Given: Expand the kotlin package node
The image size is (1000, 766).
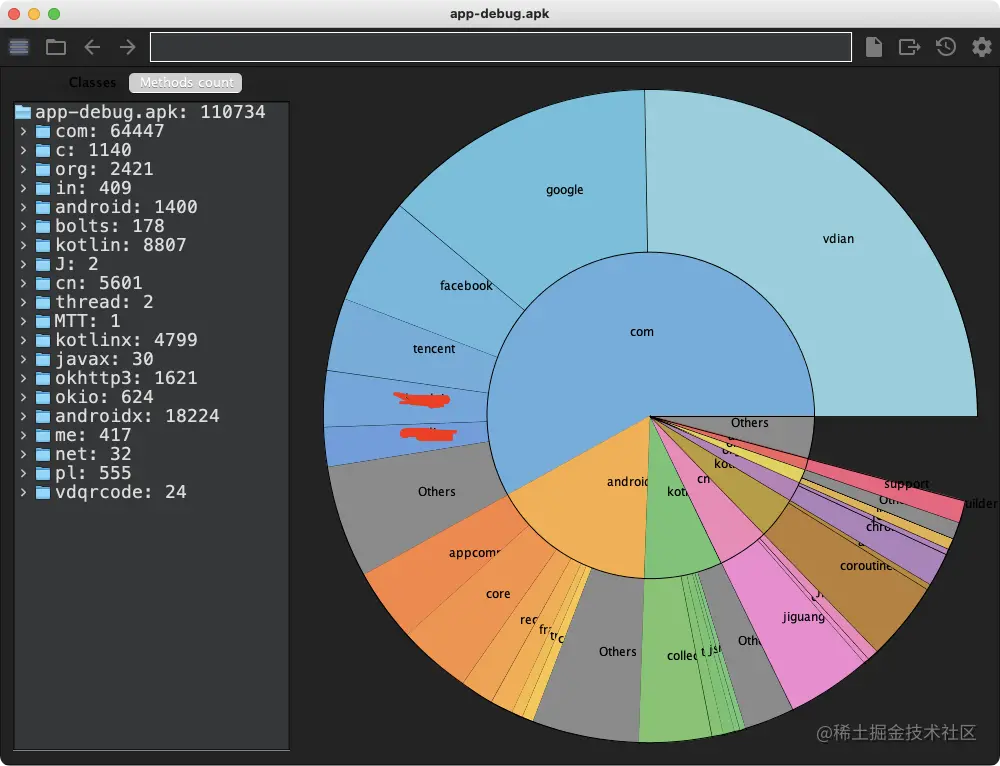Looking at the screenshot, I should (23, 246).
